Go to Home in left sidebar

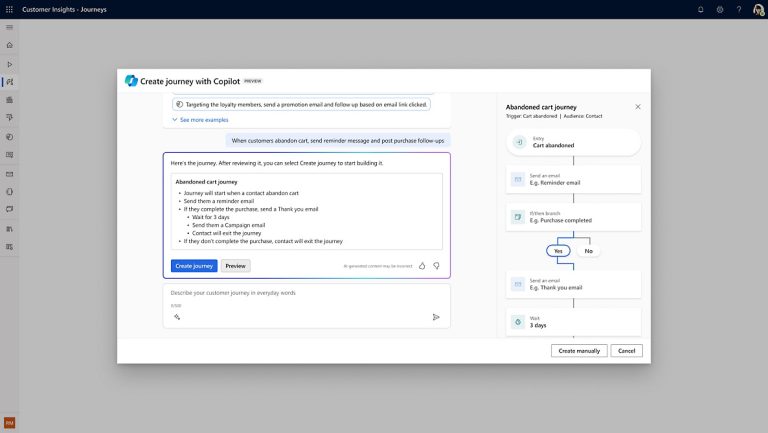pos(9,45)
